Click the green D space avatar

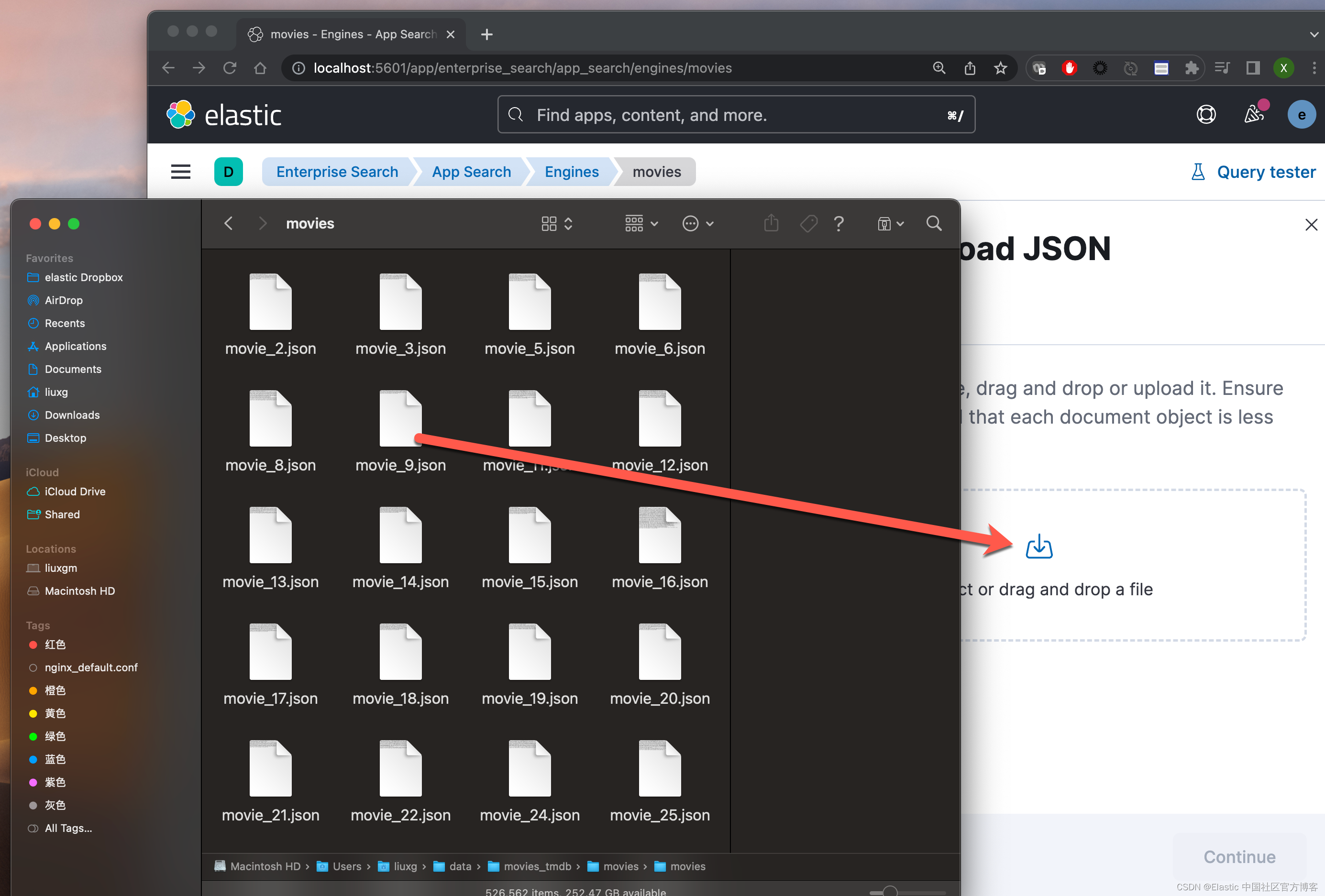[x=229, y=172]
